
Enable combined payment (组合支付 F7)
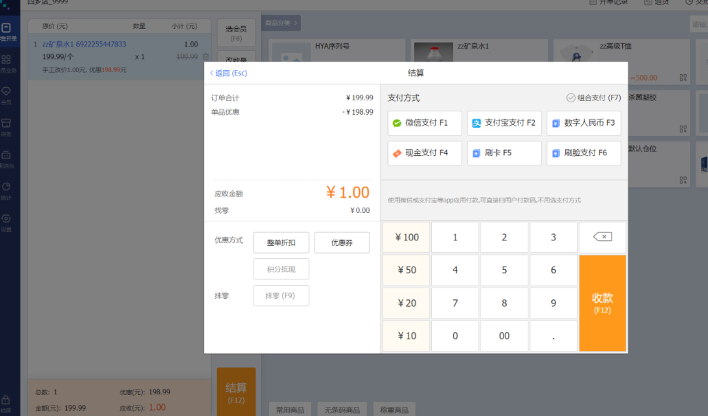pos(594,98)
